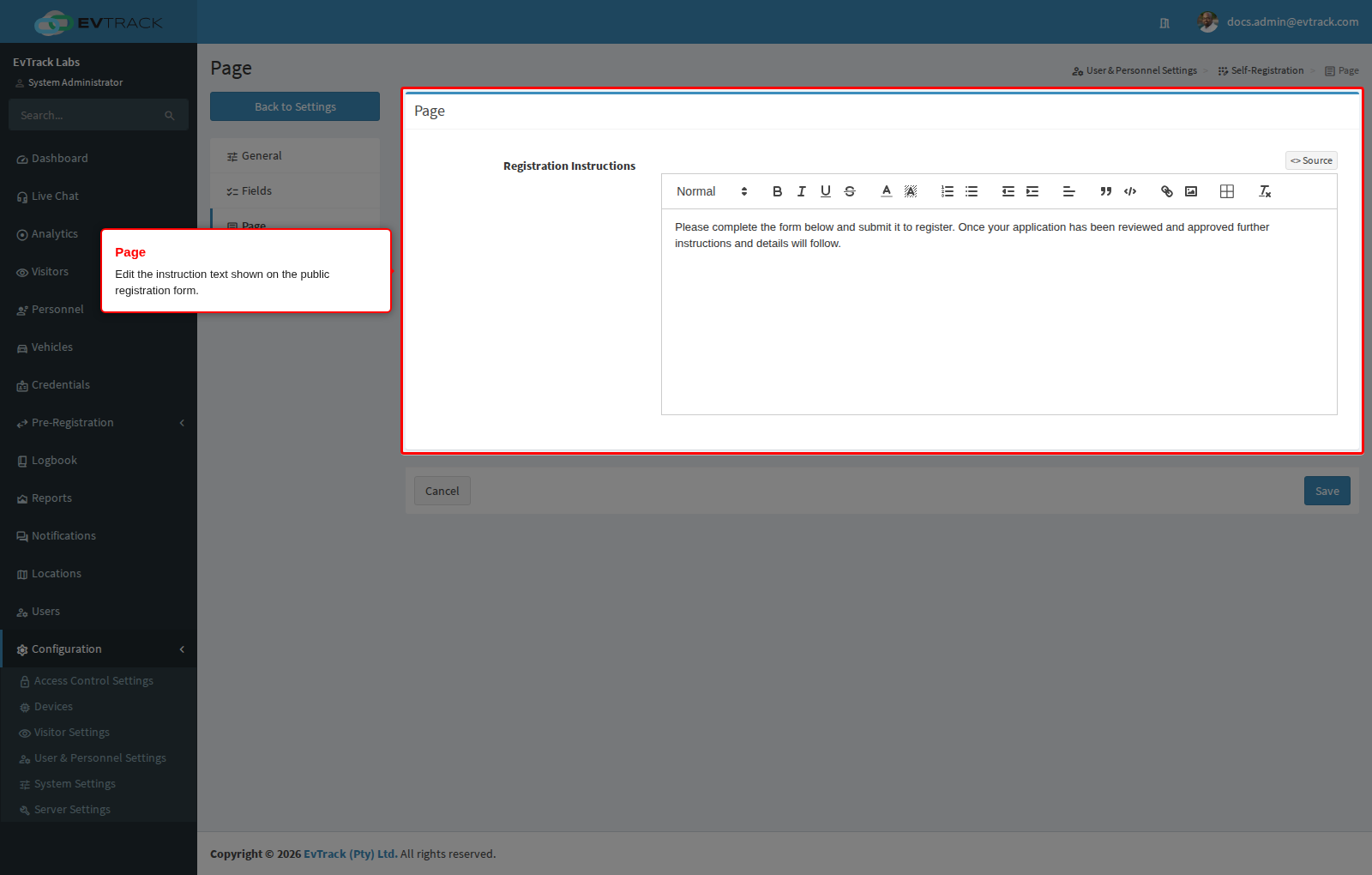The width and height of the screenshot is (1372, 875).
Task: Go to the Logbook section
Action: (99, 461)
